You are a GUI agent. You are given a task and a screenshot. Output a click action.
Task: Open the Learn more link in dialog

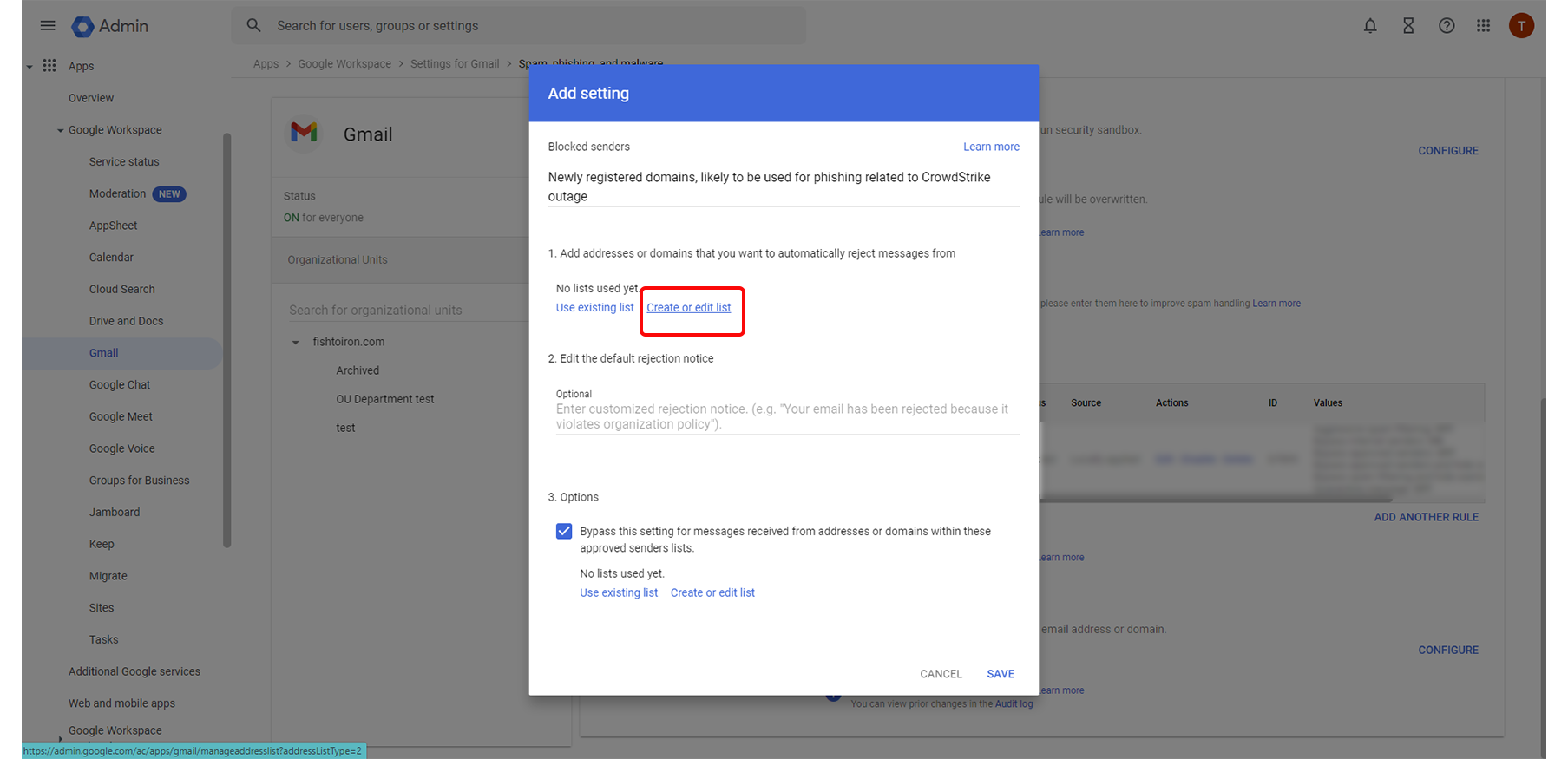[991, 147]
